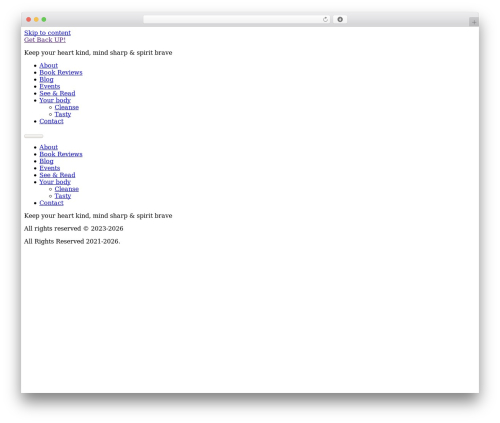Open Blog from the lower navigation list
The height and width of the screenshot is (423, 500).
coord(46,161)
